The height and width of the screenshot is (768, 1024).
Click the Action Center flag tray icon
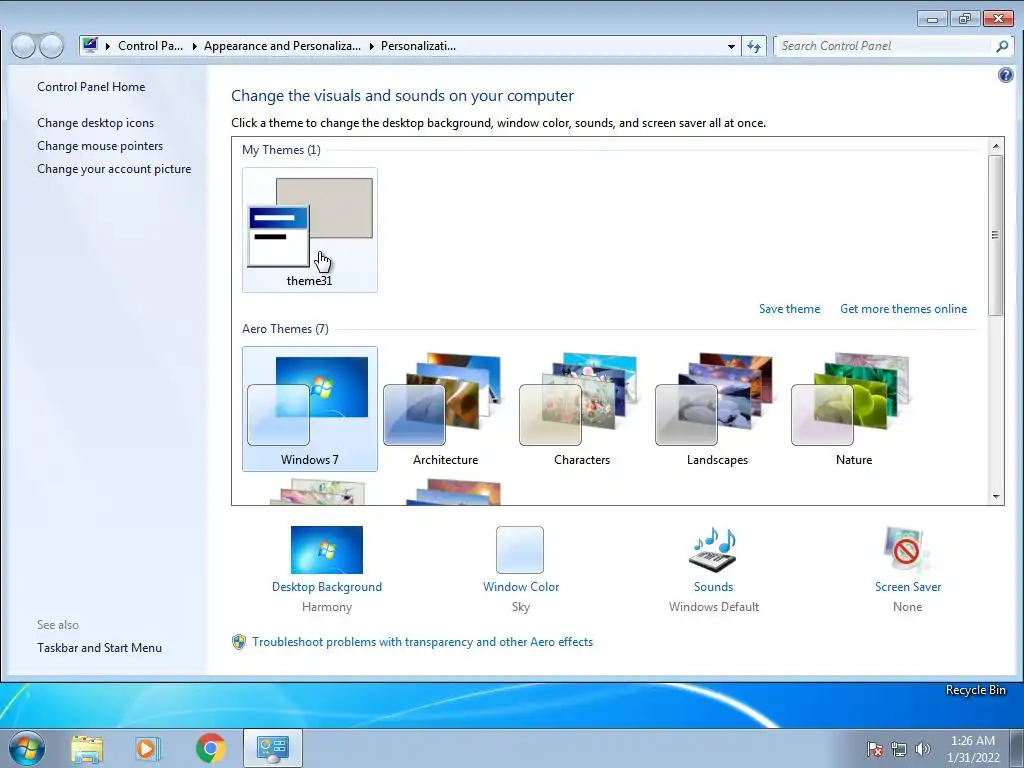874,749
